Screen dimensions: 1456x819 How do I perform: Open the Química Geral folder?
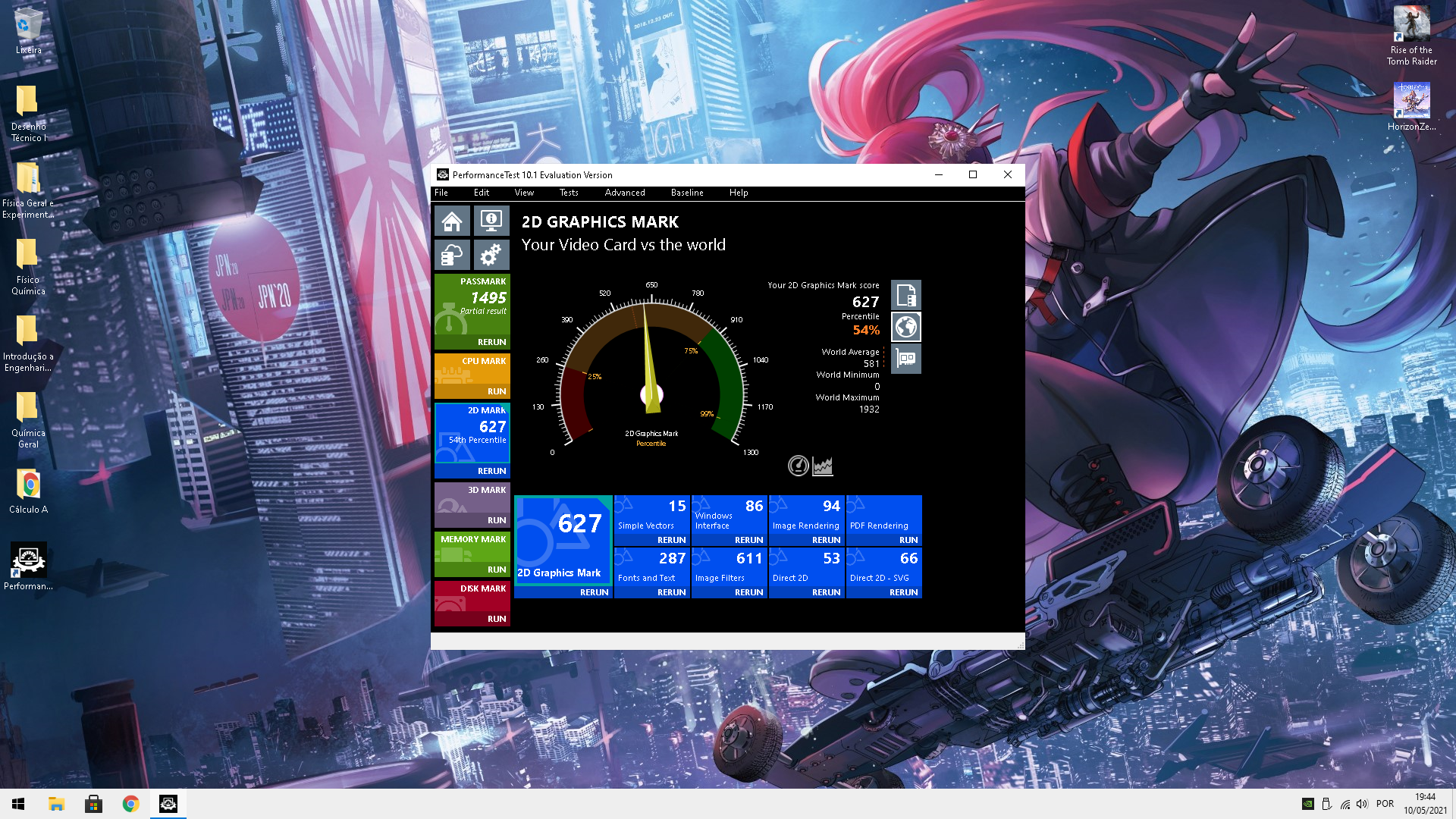tap(28, 419)
